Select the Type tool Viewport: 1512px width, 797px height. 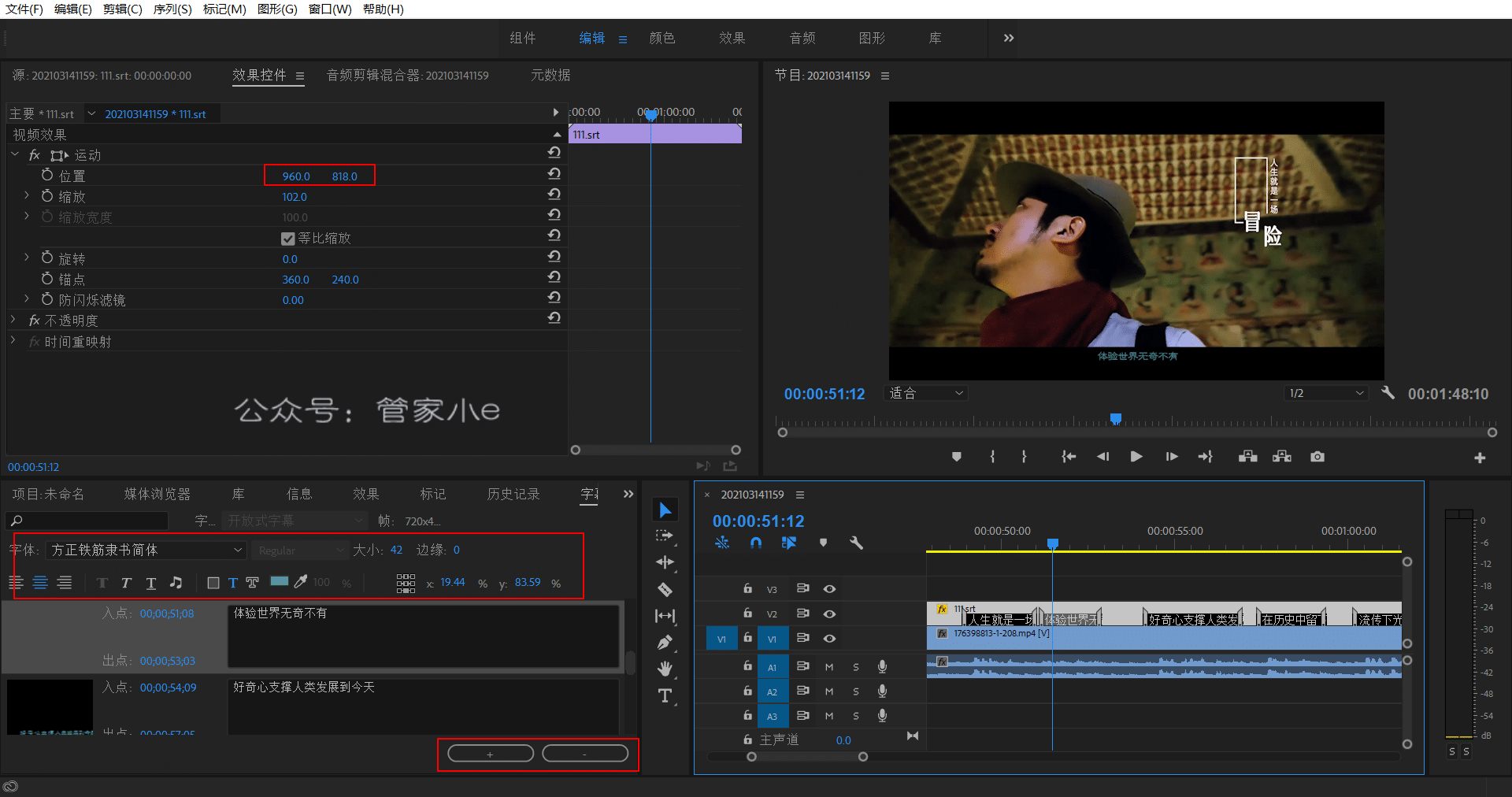tap(665, 696)
